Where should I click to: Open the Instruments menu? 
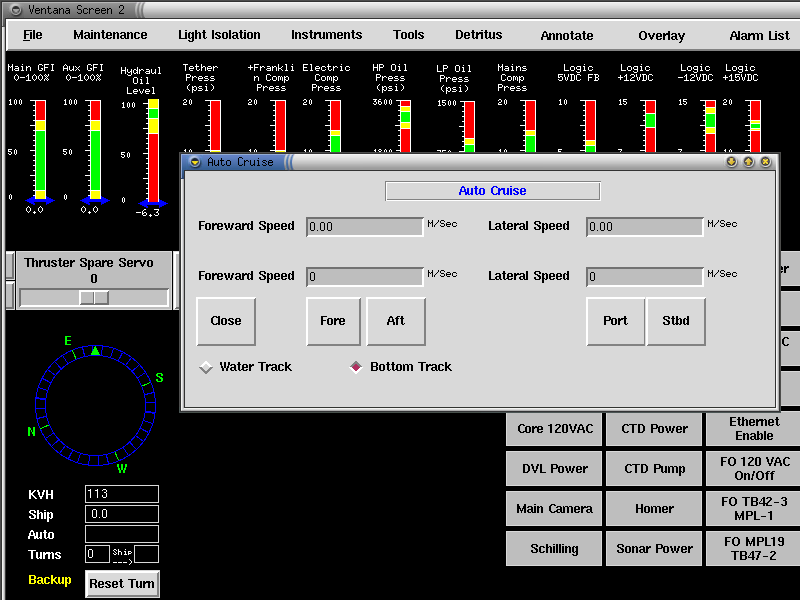click(327, 35)
